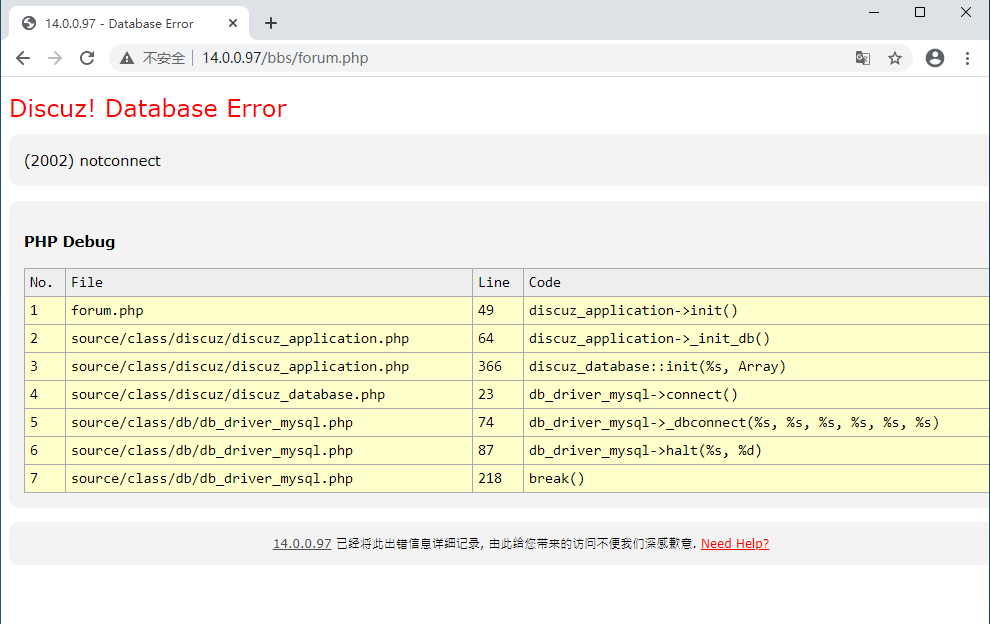Click line number 218 cell
The width and height of the screenshot is (990, 624).
(x=498, y=479)
